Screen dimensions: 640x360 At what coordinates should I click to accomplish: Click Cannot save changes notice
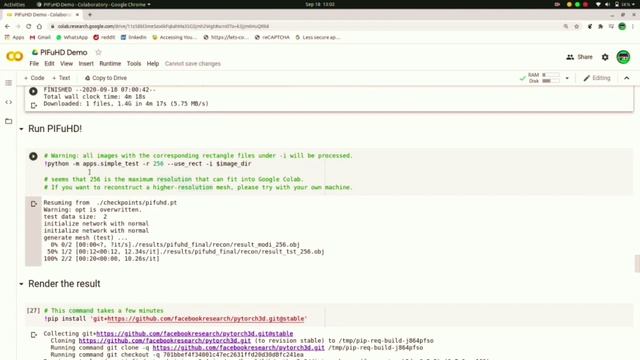click(x=193, y=64)
